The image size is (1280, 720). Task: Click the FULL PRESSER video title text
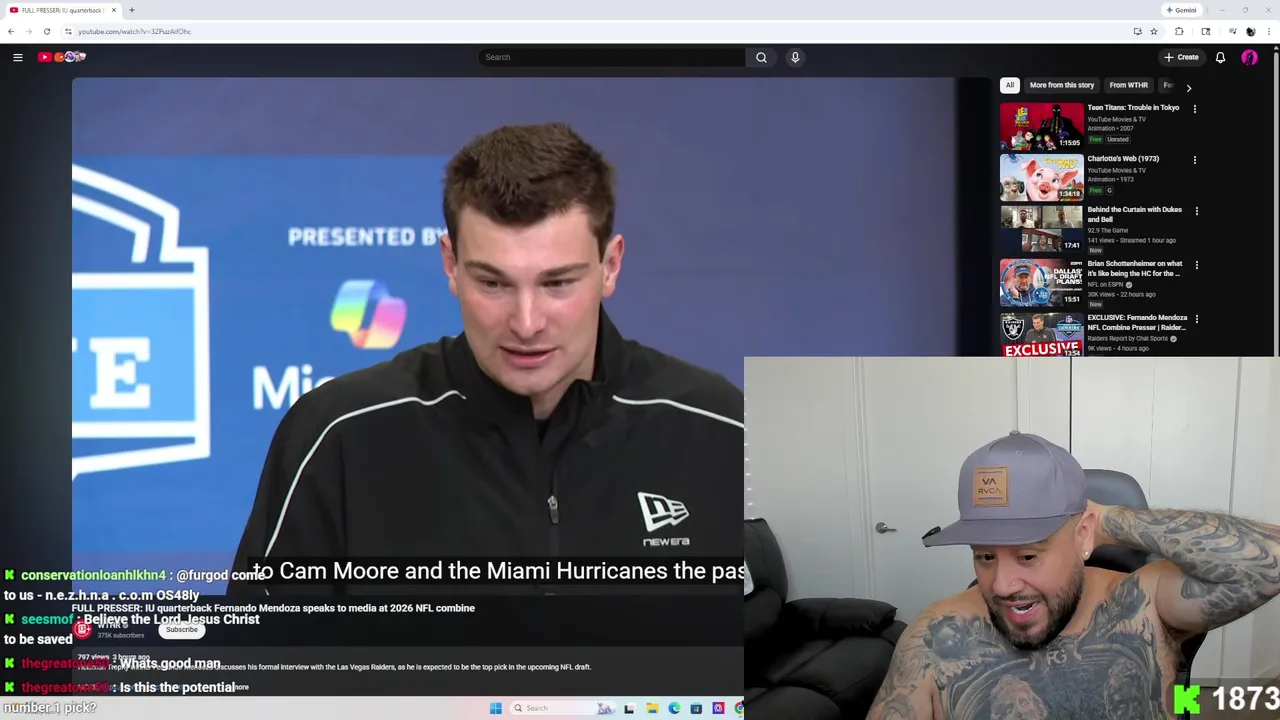[273, 608]
